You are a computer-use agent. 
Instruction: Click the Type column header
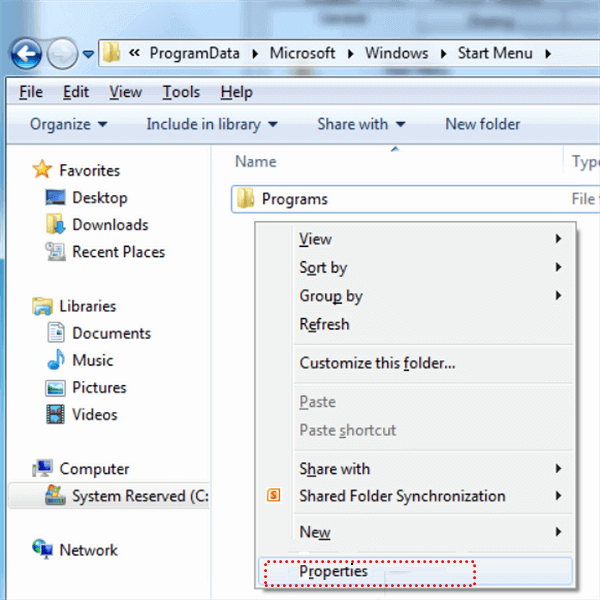(585, 162)
